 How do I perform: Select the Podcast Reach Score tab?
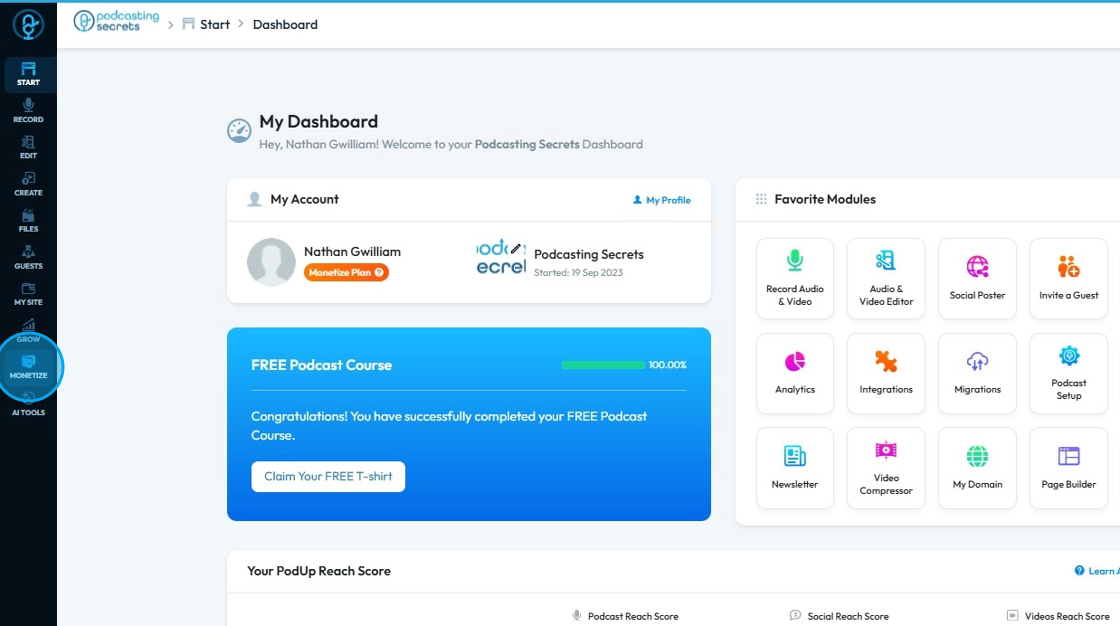click(x=626, y=616)
